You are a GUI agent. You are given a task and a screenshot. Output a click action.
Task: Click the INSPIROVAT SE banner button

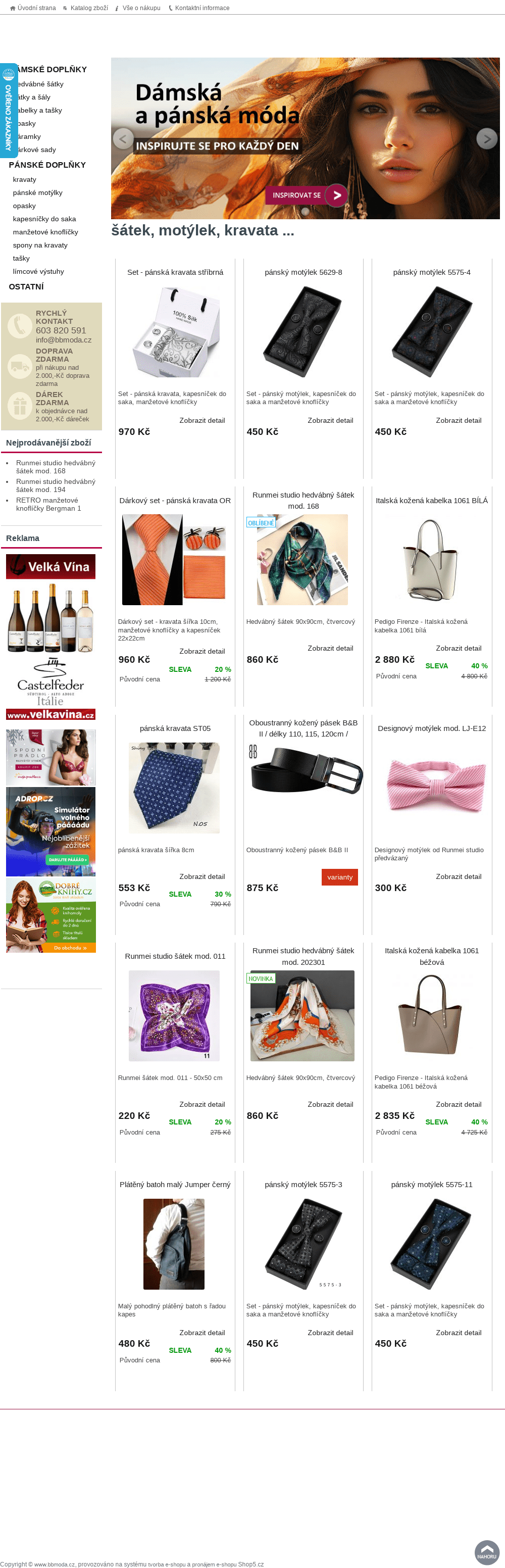click(306, 195)
